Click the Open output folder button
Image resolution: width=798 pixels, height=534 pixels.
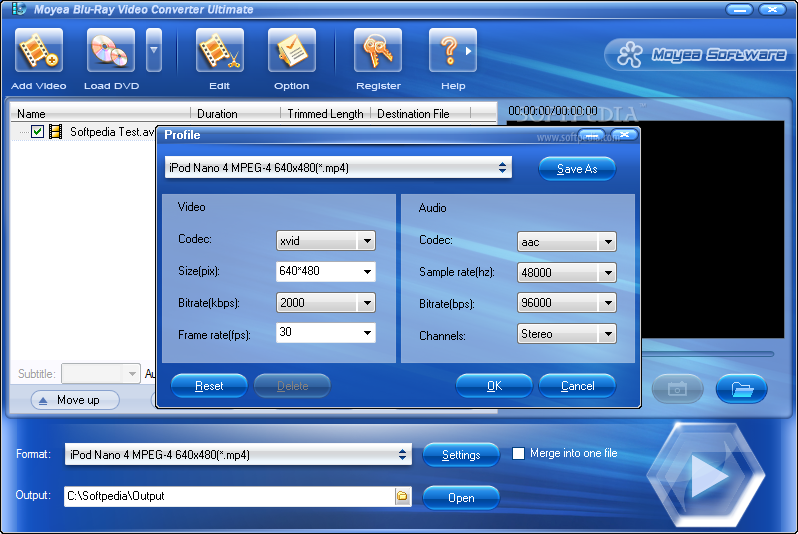[x=461, y=497]
